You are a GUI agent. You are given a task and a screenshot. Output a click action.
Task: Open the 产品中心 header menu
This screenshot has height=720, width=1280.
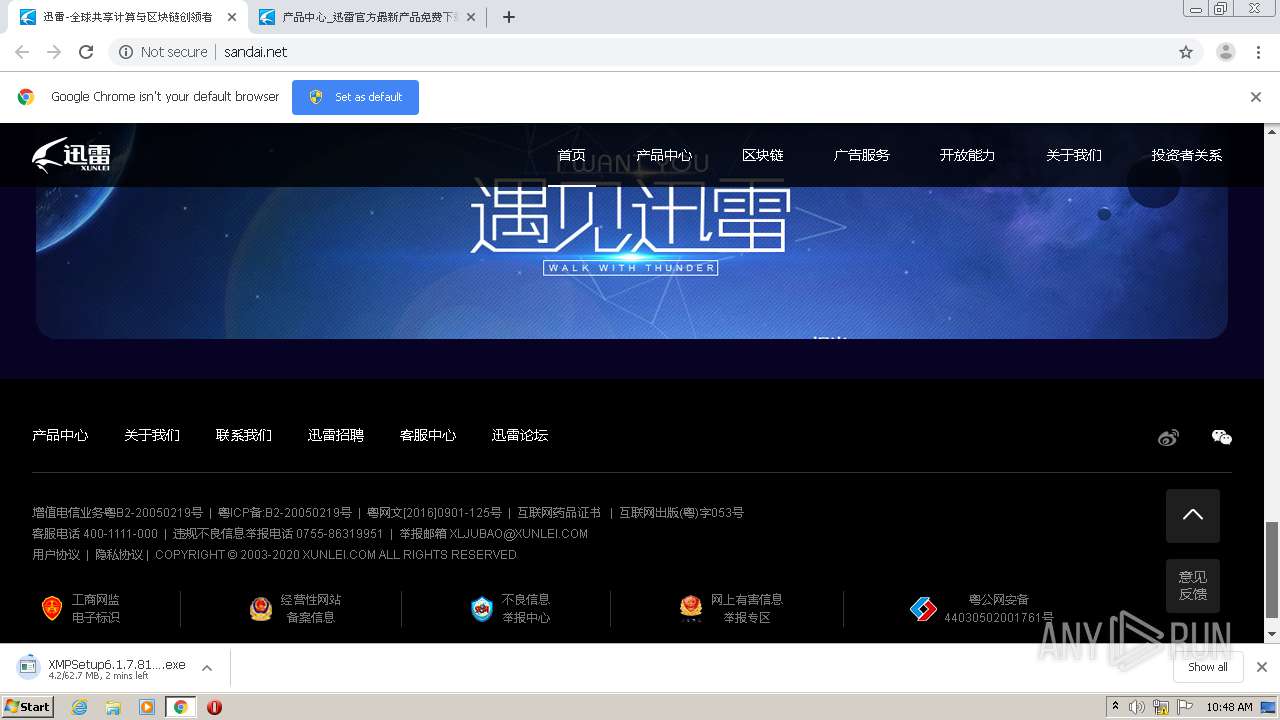[664, 155]
